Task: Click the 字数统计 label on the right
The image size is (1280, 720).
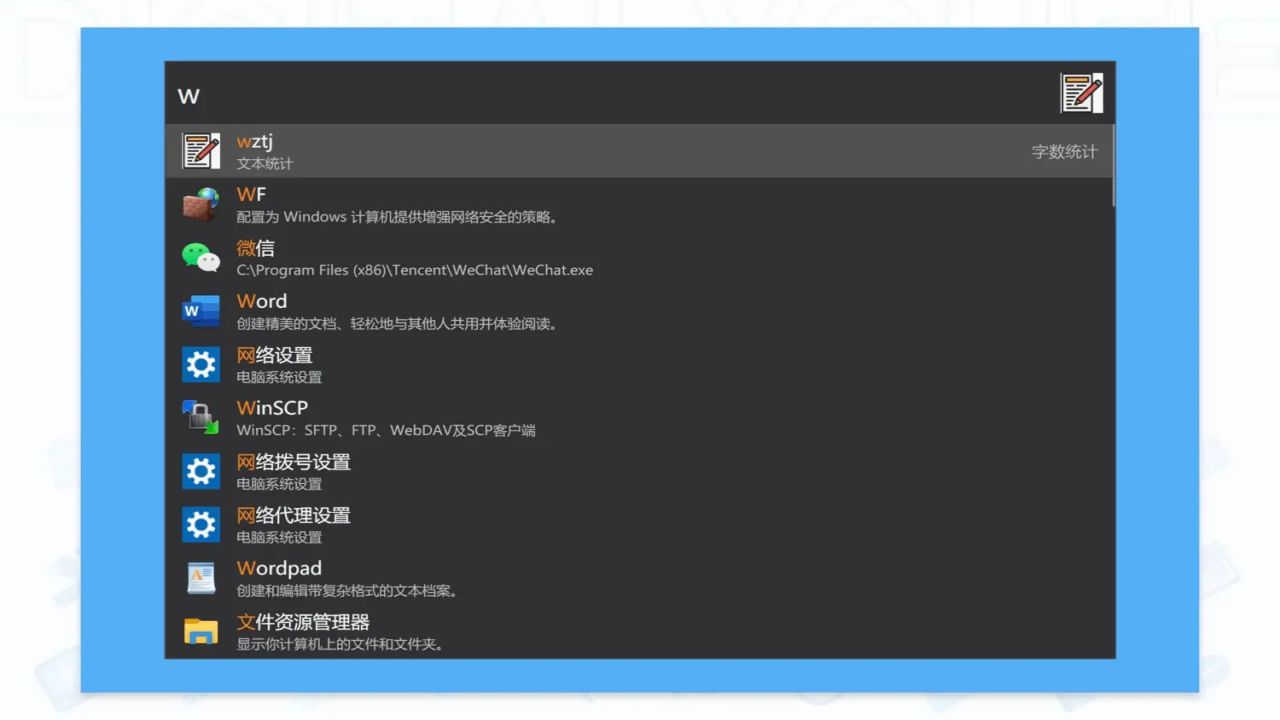Action: pyautogui.click(x=1063, y=151)
